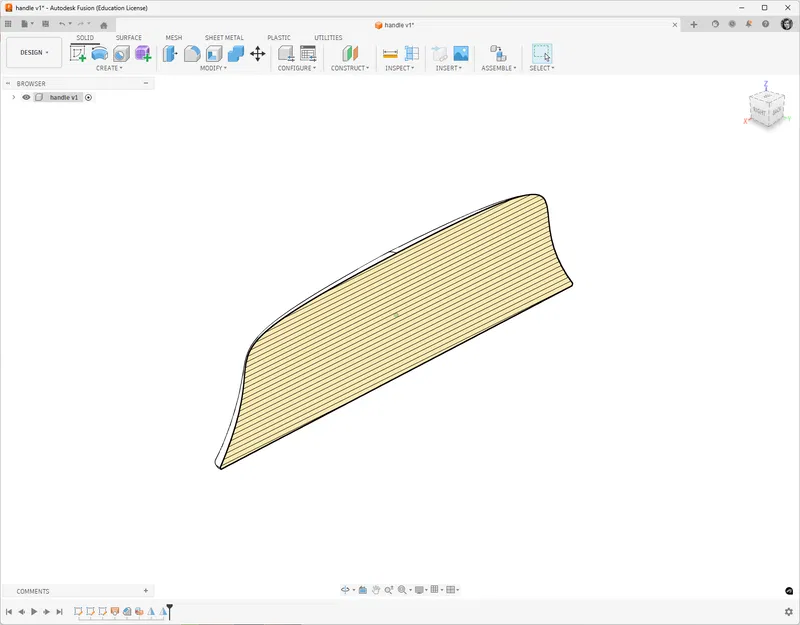Switch to the SOLID tab
This screenshot has width=800, height=625.
[x=85, y=38]
